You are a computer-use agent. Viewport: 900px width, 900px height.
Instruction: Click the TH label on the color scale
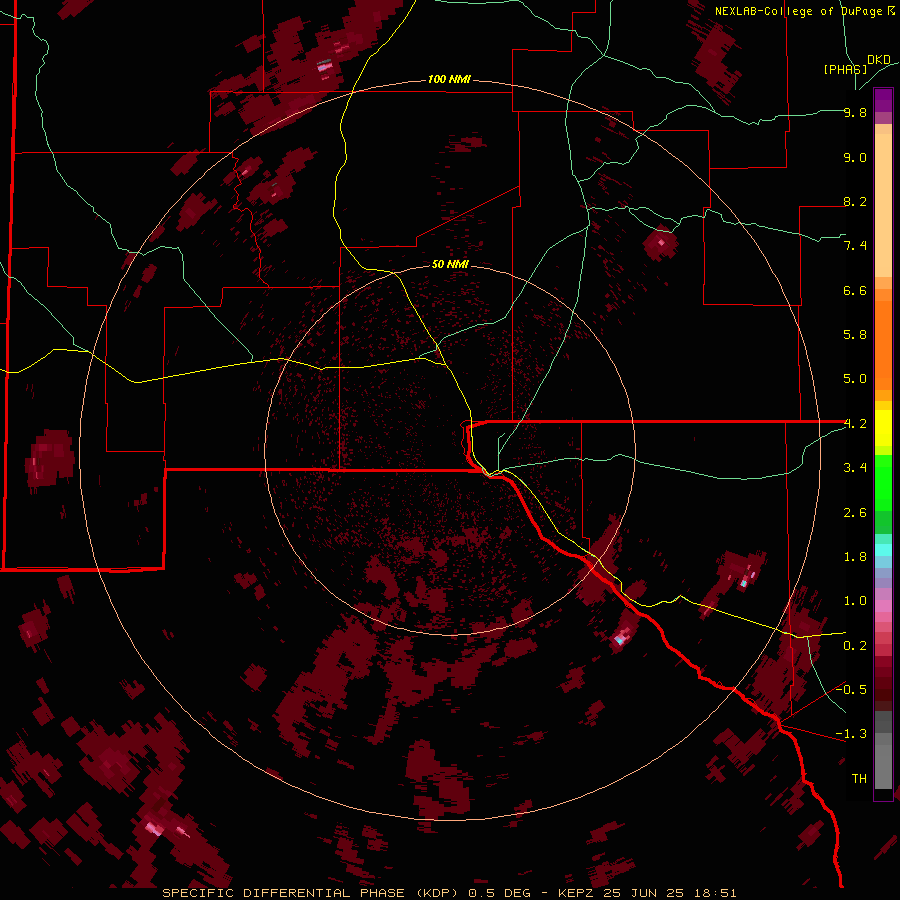click(859, 779)
